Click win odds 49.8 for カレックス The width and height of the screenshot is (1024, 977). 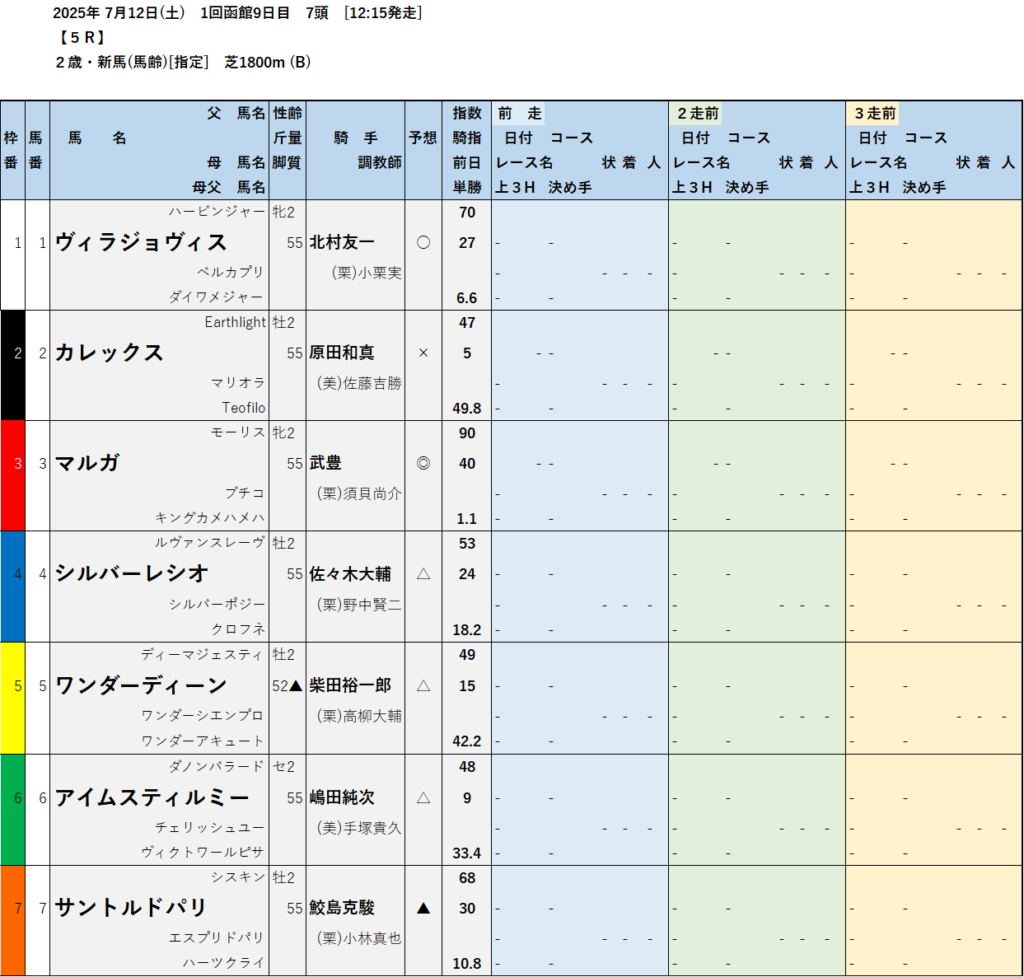coord(466,408)
